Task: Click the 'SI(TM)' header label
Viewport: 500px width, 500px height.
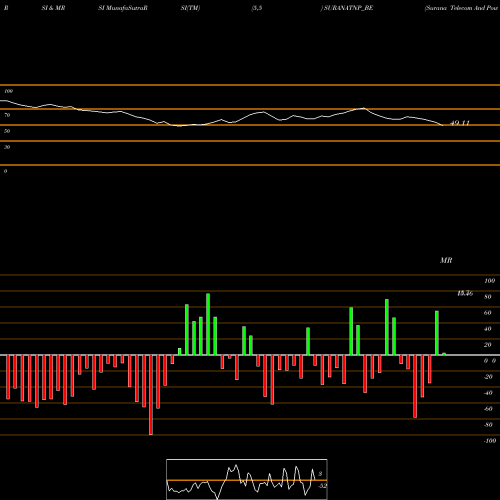Action: pyautogui.click(x=190, y=8)
